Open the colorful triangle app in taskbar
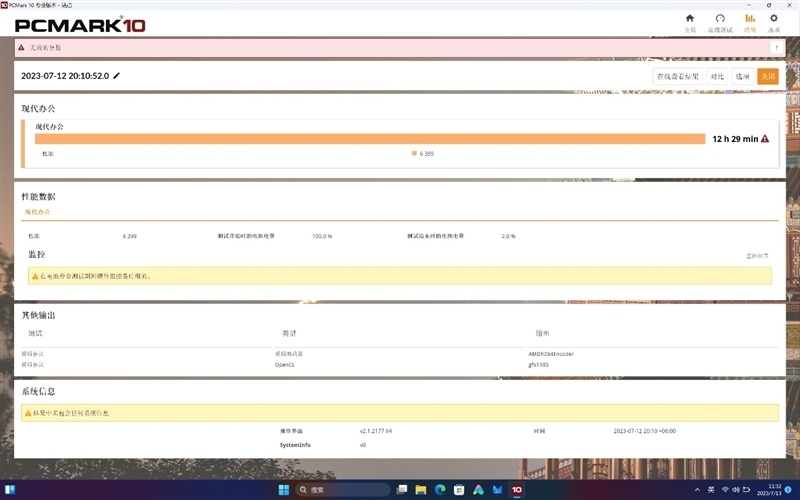This screenshot has width=800, height=500. coord(478,490)
